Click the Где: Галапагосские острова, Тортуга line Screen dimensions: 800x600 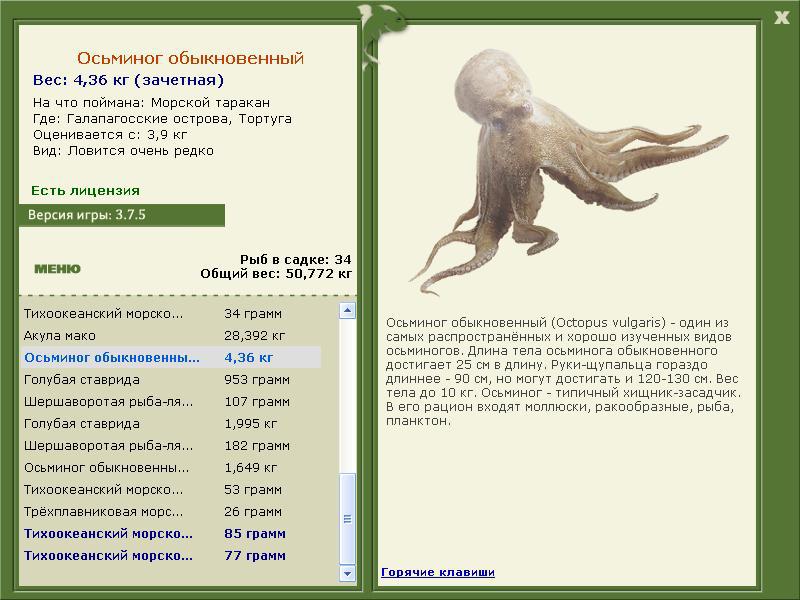point(162,119)
